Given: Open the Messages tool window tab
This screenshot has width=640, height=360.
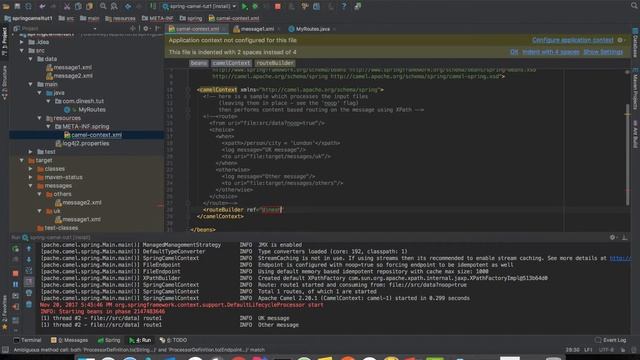Looking at the screenshot, I should point(69,340).
